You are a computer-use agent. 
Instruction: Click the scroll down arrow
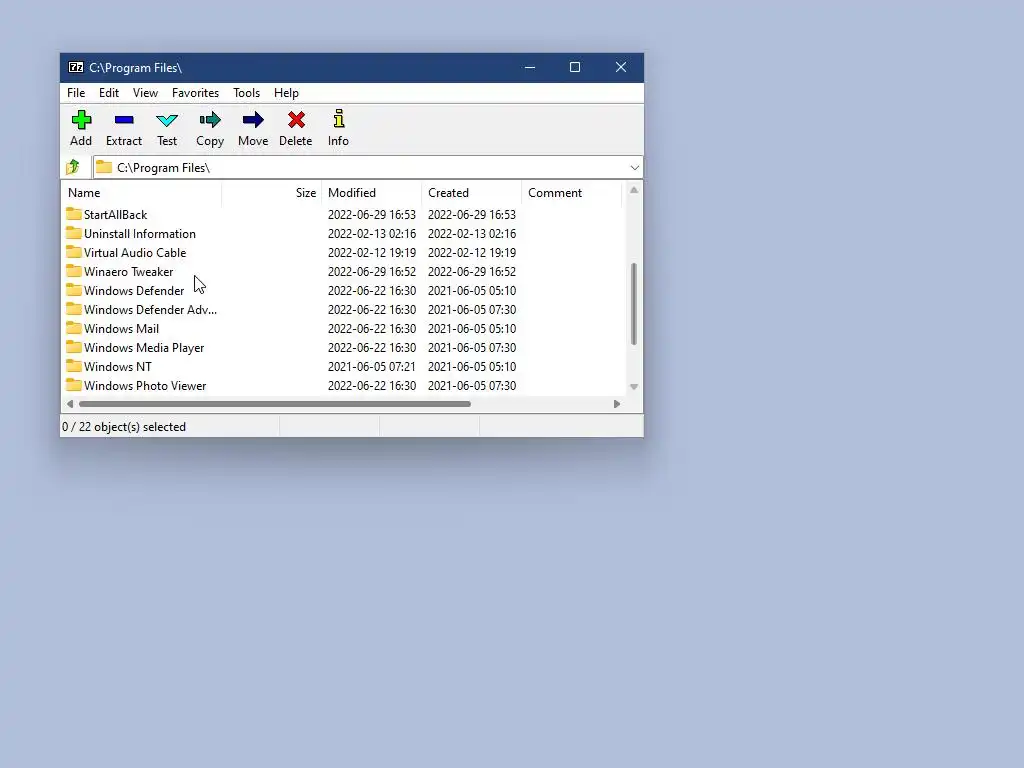point(633,387)
